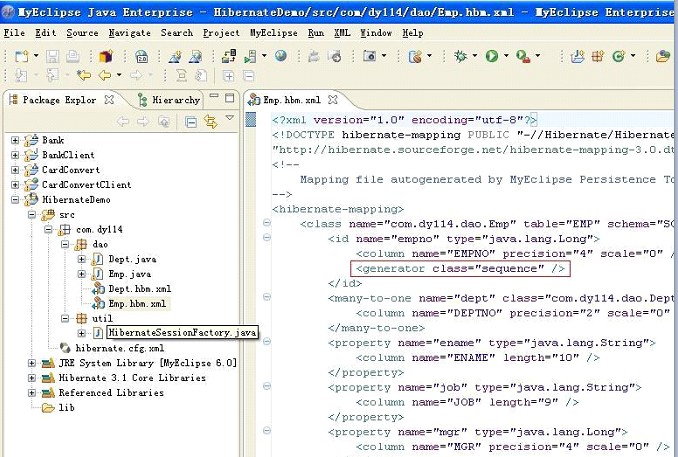The height and width of the screenshot is (457, 678).
Task: Expand the Hibernate 3.1 Core Libraries node
Action: click(32, 378)
